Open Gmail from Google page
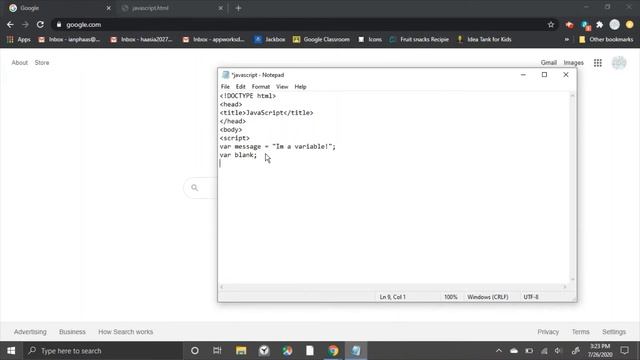Image resolution: width=640 pixels, height=360 pixels. click(549, 62)
